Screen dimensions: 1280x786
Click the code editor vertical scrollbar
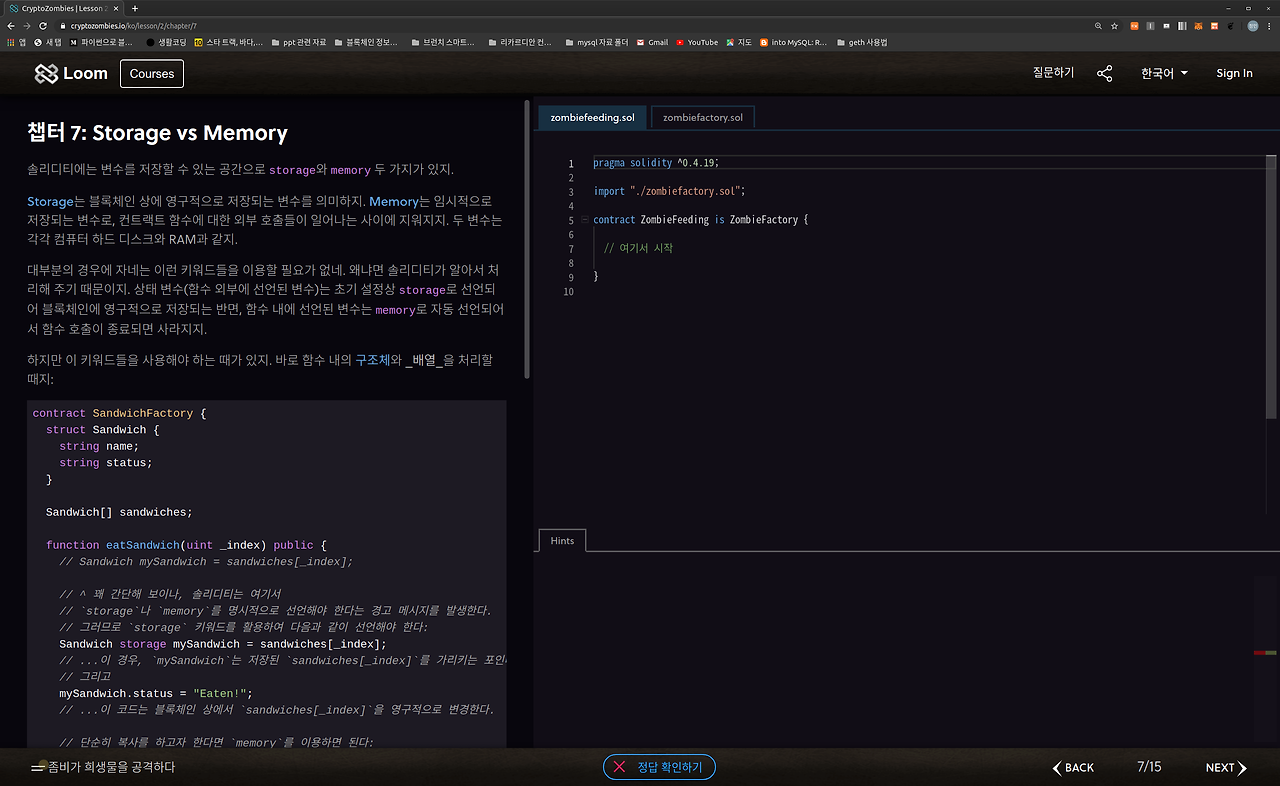[1272, 285]
